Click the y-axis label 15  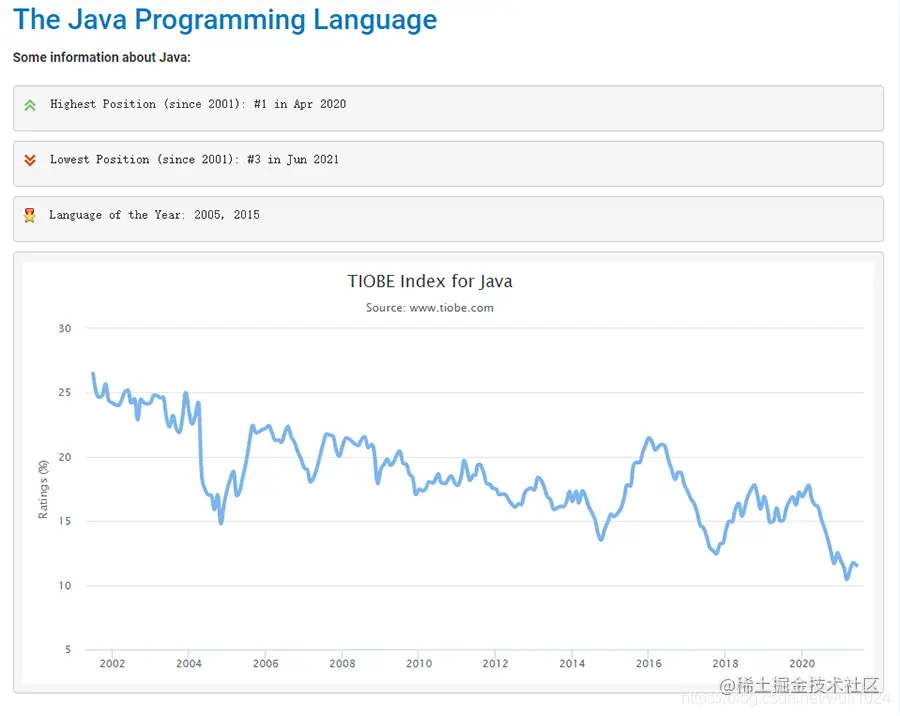tap(65, 521)
